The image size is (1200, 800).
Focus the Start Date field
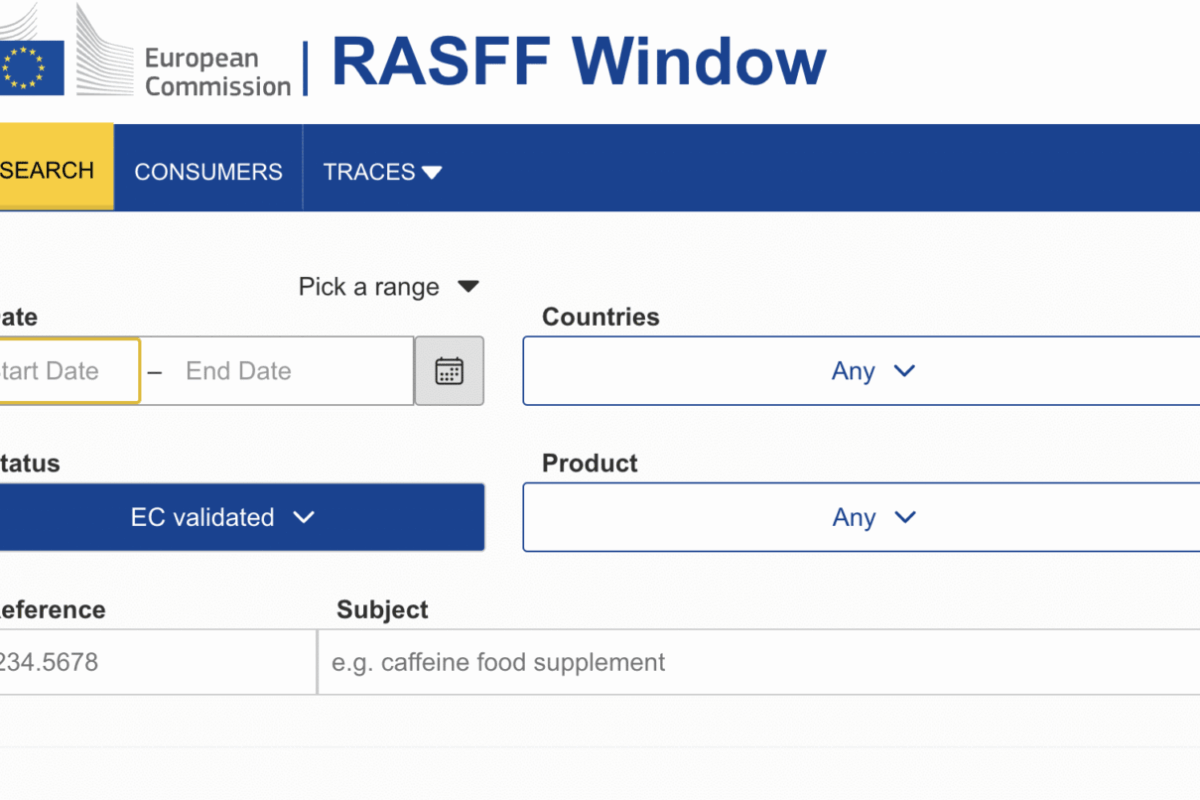60,371
